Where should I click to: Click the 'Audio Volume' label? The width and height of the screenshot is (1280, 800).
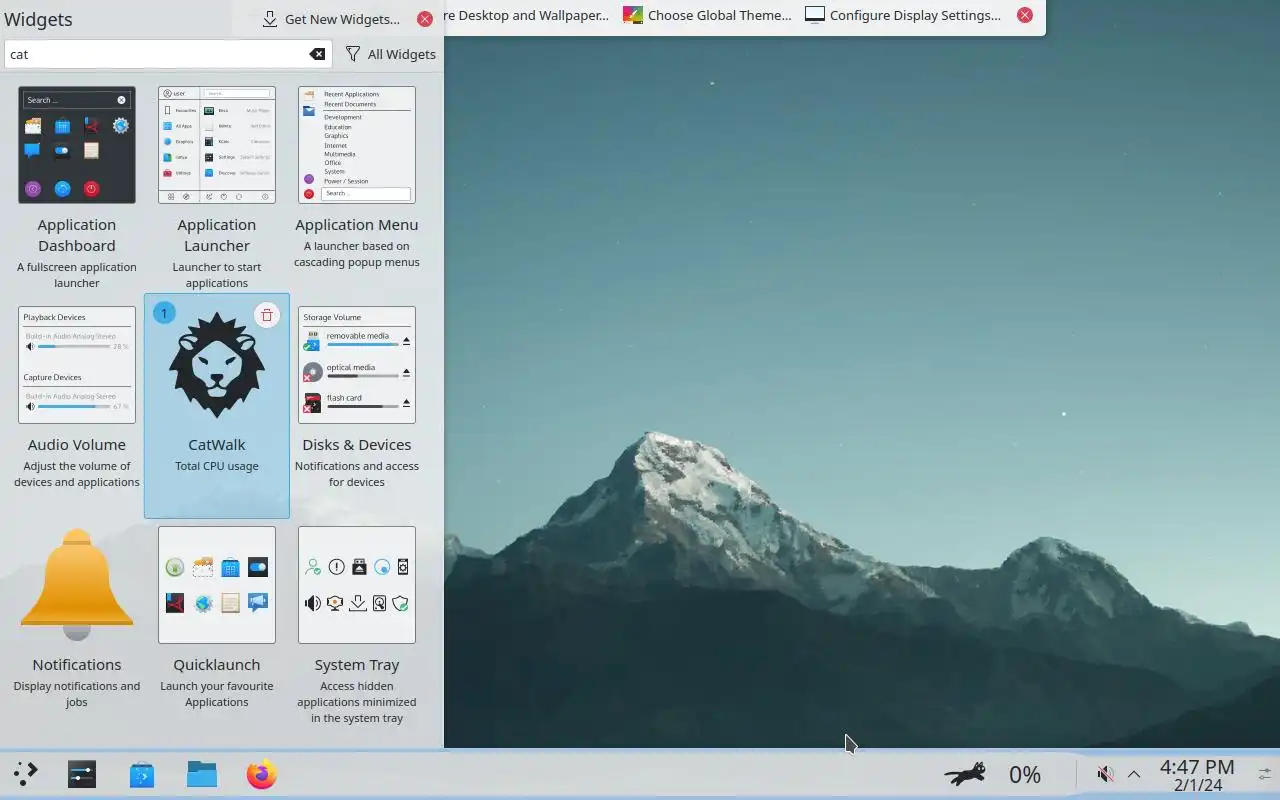click(77, 445)
